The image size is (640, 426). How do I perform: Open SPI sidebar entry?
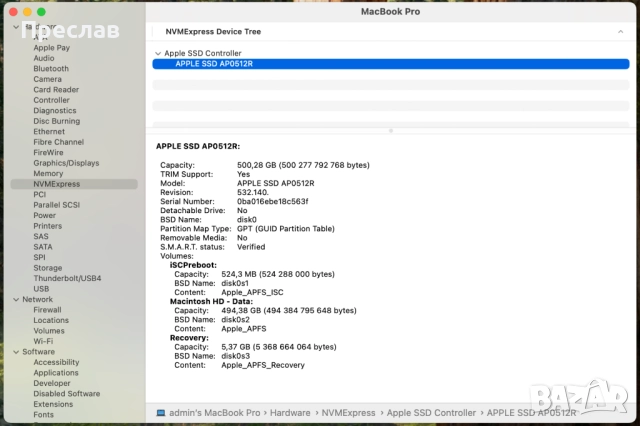pos(40,257)
